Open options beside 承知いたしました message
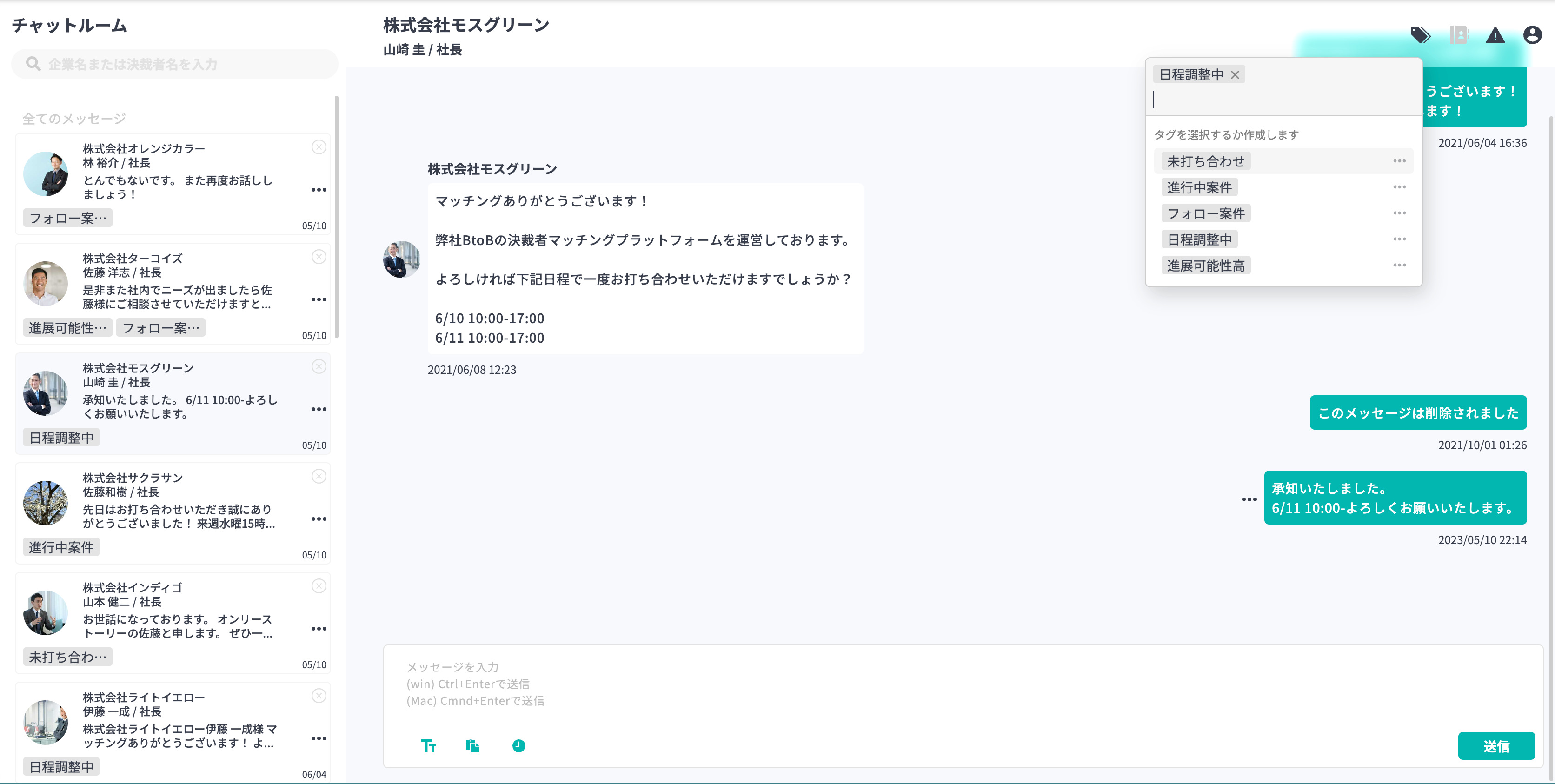 (1249, 500)
